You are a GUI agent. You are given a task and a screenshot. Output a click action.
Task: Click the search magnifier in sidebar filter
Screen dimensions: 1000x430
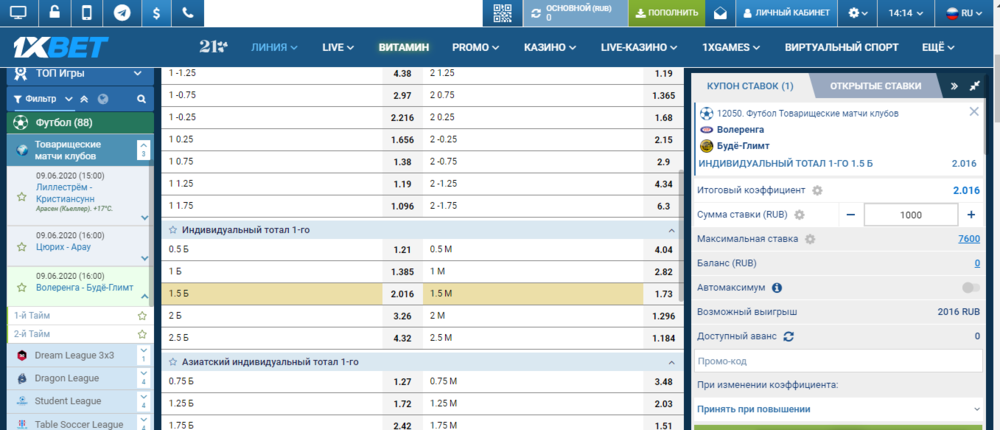click(x=142, y=99)
